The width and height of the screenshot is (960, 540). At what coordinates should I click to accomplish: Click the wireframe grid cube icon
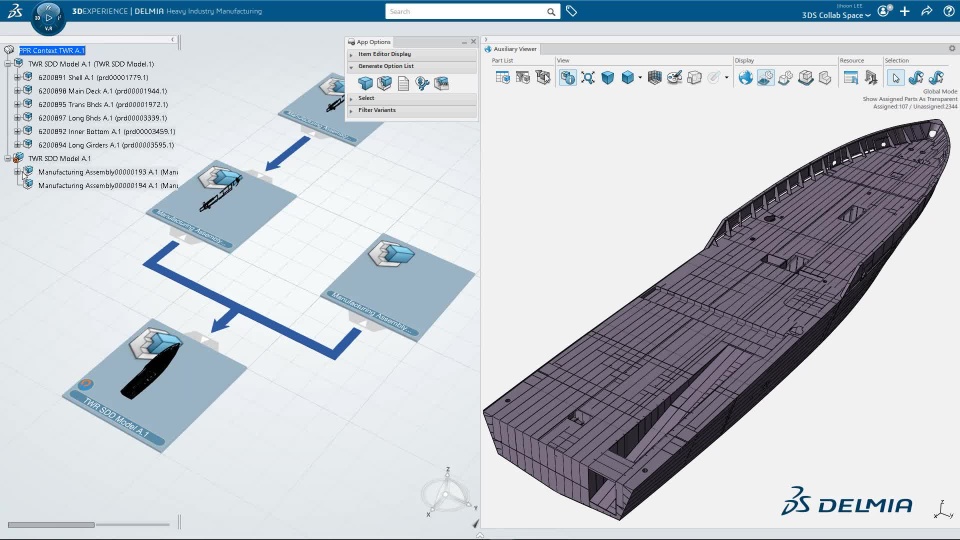coord(654,77)
